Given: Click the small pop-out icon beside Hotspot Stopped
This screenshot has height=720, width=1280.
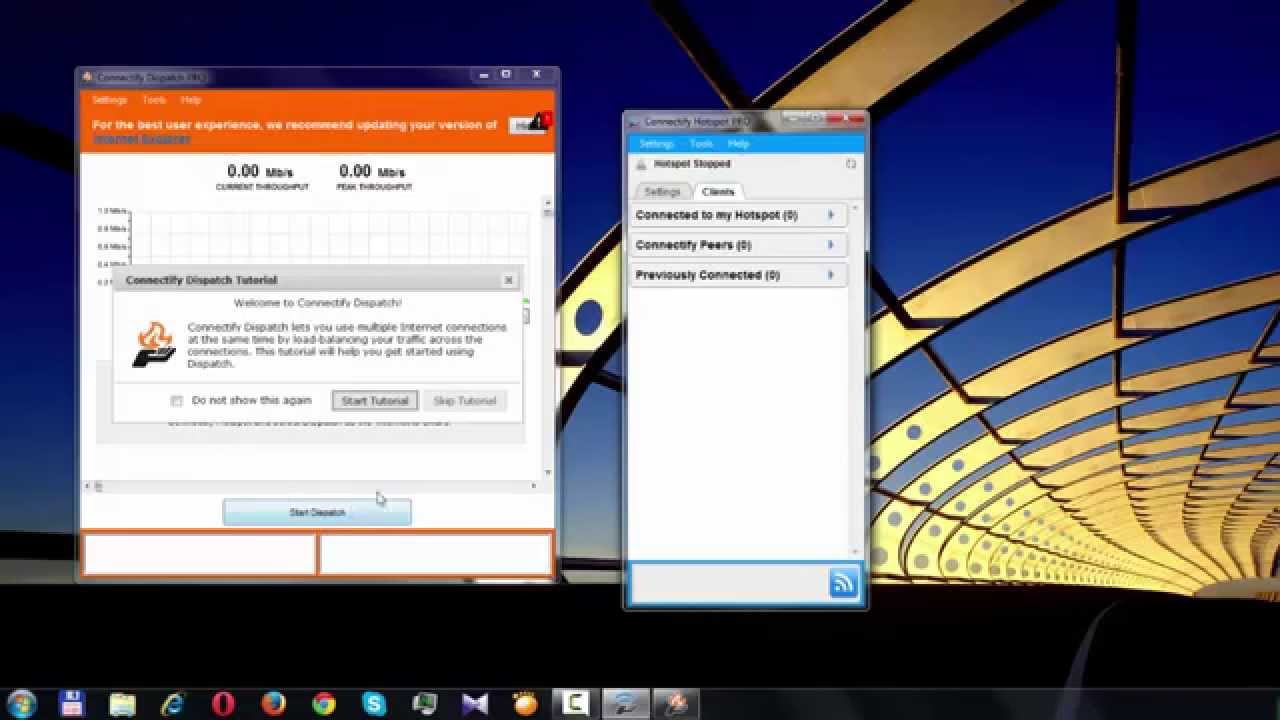Looking at the screenshot, I should pos(851,164).
